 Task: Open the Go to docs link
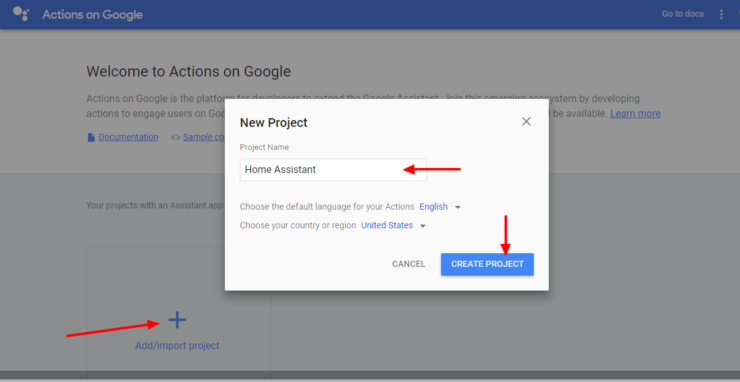683,14
